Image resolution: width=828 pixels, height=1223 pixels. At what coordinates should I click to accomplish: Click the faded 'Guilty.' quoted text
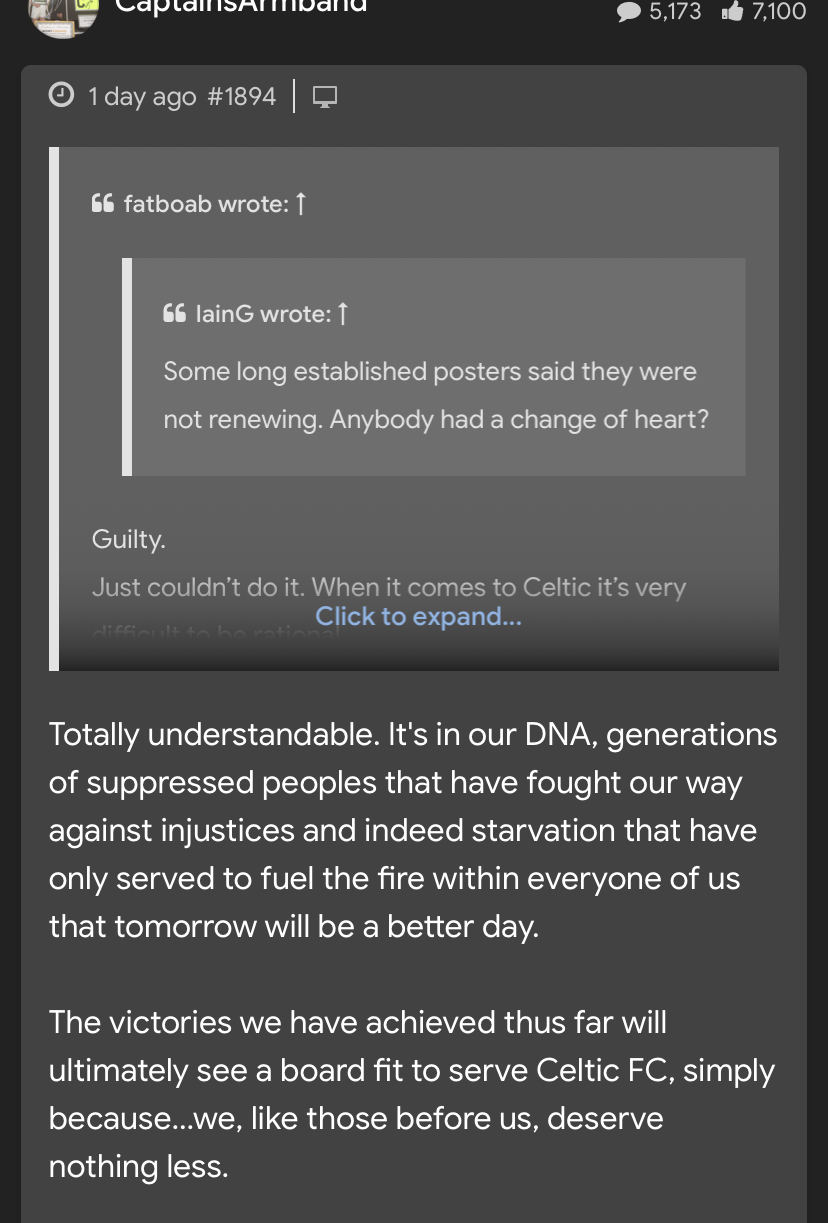coord(129,540)
